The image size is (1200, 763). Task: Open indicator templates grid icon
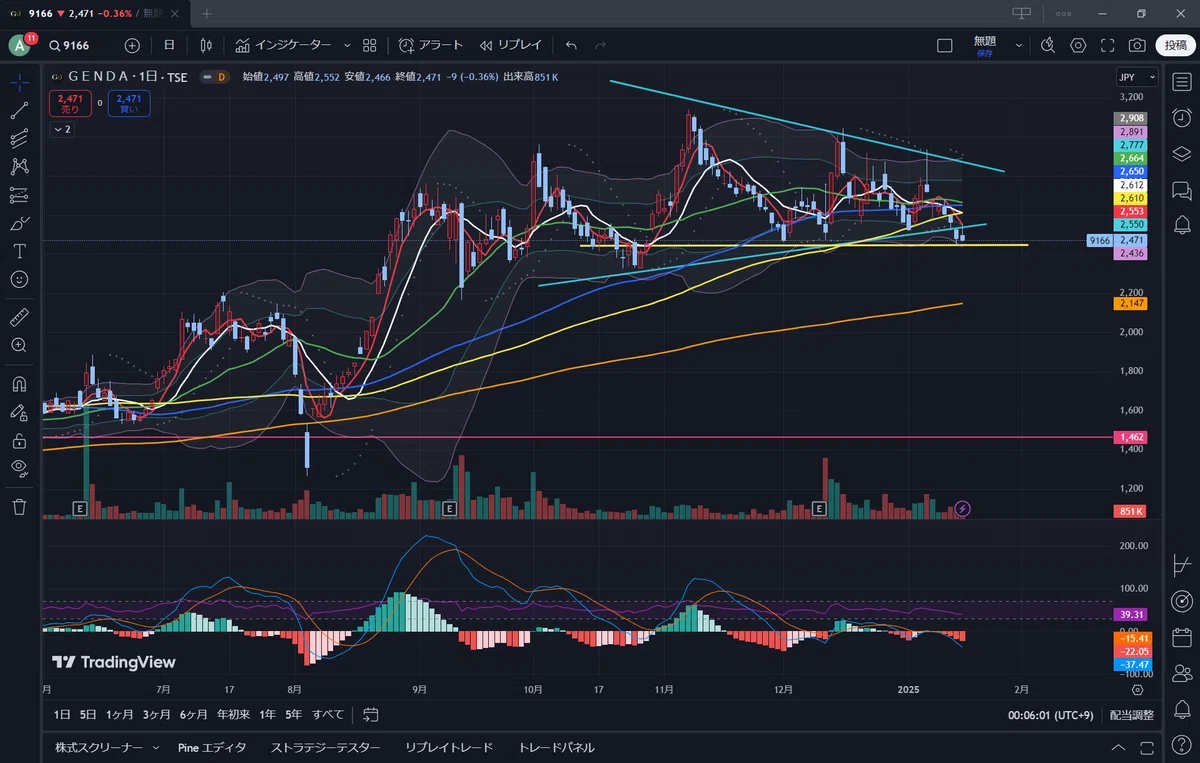(369, 45)
